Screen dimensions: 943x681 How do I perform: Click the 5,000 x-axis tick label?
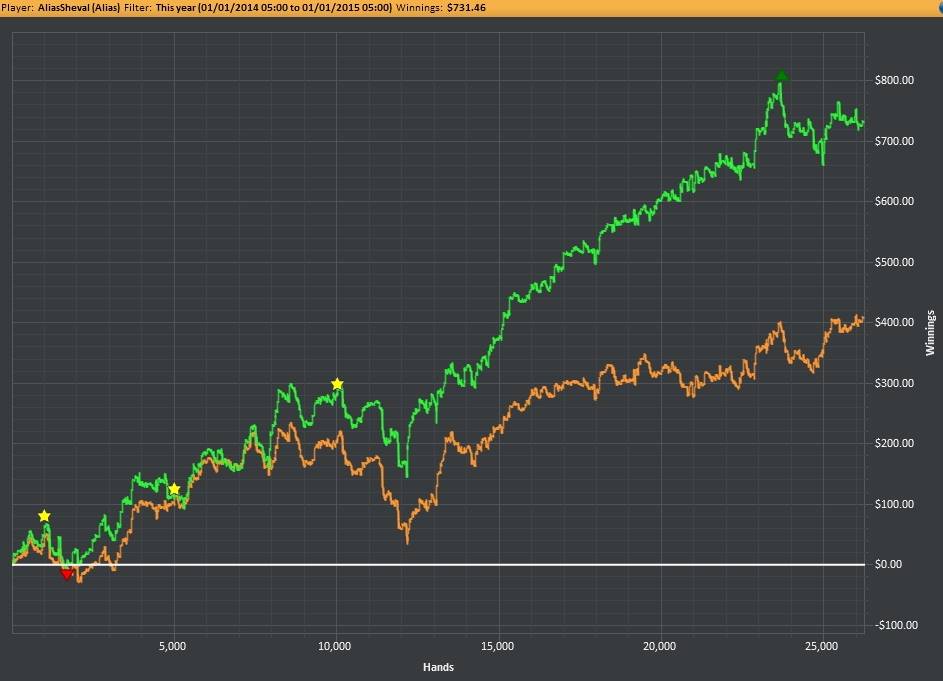(174, 647)
